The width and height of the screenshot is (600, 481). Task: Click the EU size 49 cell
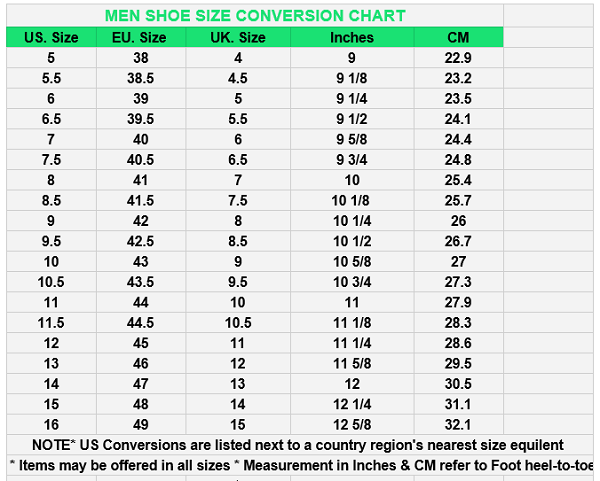pos(140,425)
